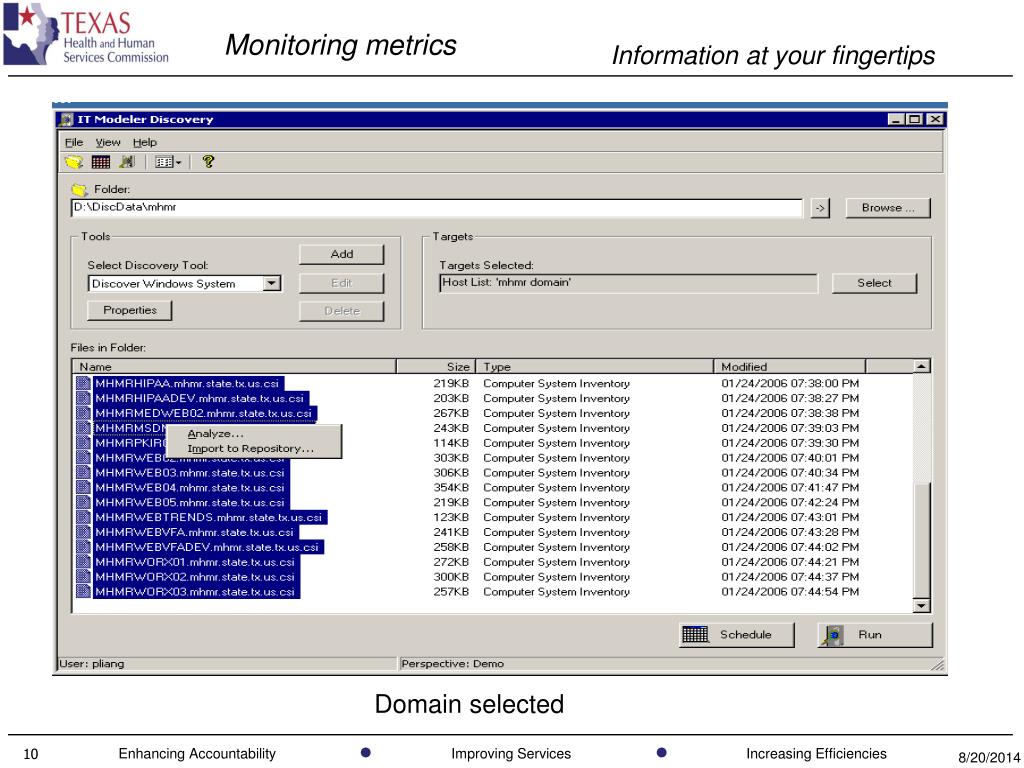The image size is (1024, 768).
Task: Click the file icon beside MHMRWEBVFADEV.mhmr.state.tx.us.csi
Action: point(83,547)
